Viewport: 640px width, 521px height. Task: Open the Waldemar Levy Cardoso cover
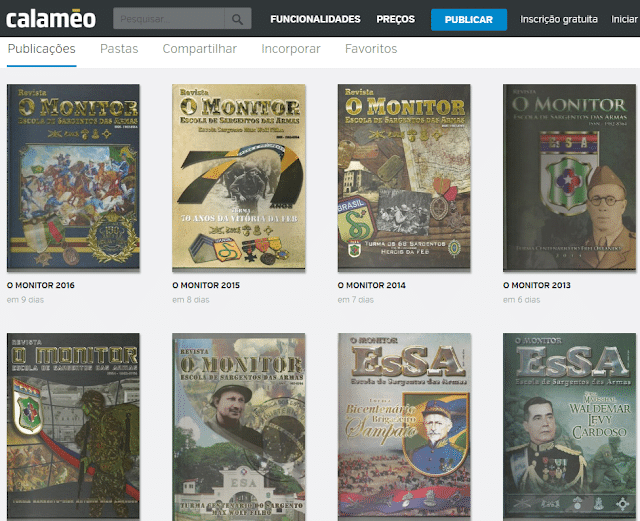569,427
